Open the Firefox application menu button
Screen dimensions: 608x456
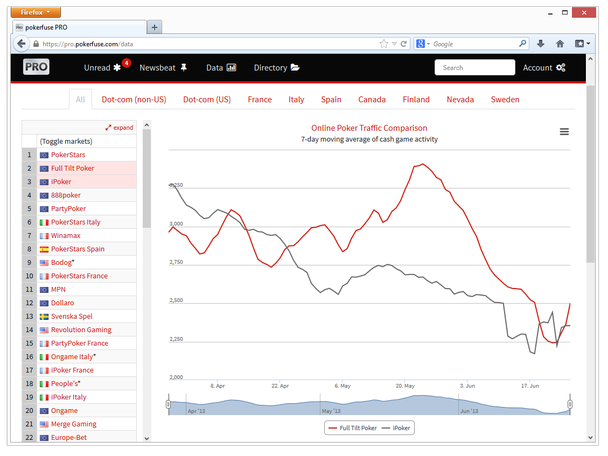coord(36,12)
